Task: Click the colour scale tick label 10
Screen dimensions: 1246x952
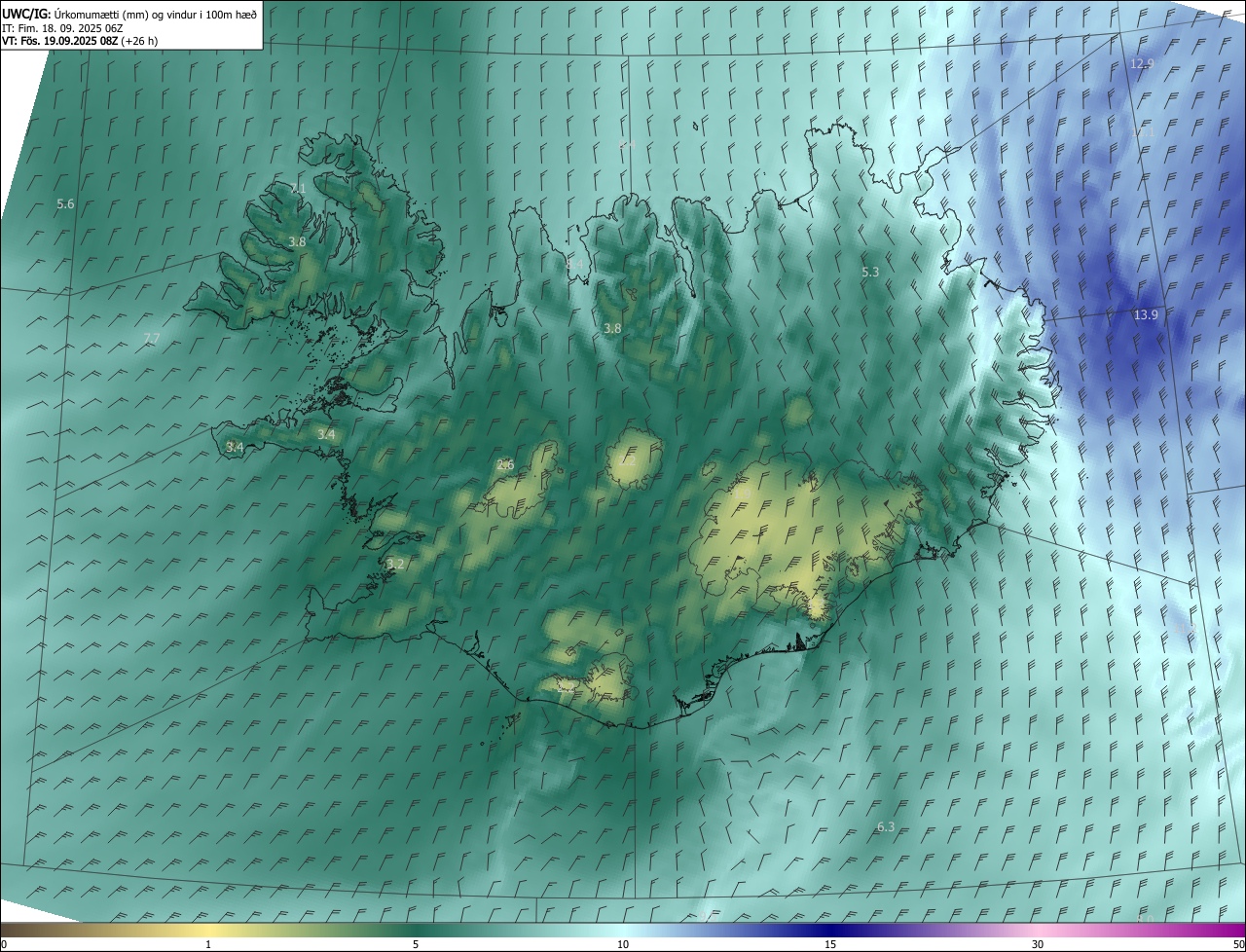Action: tap(623, 944)
